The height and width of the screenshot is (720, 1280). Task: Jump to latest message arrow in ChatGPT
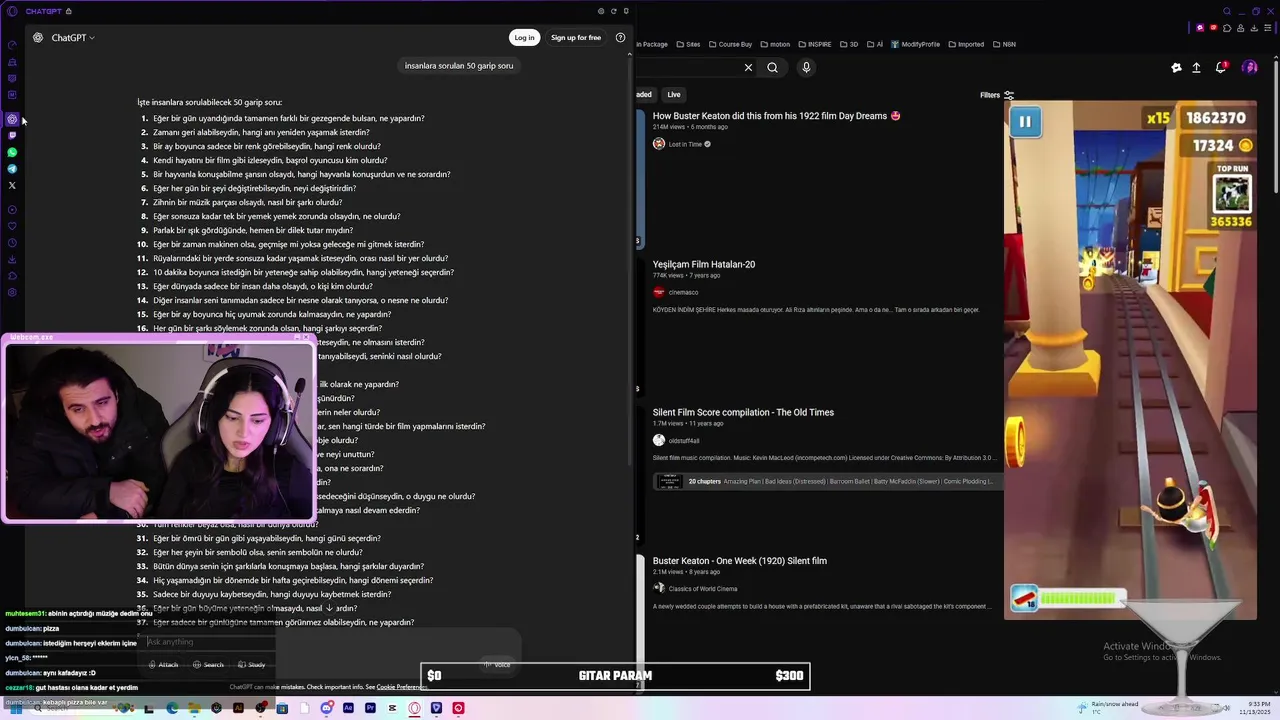point(329,608)
